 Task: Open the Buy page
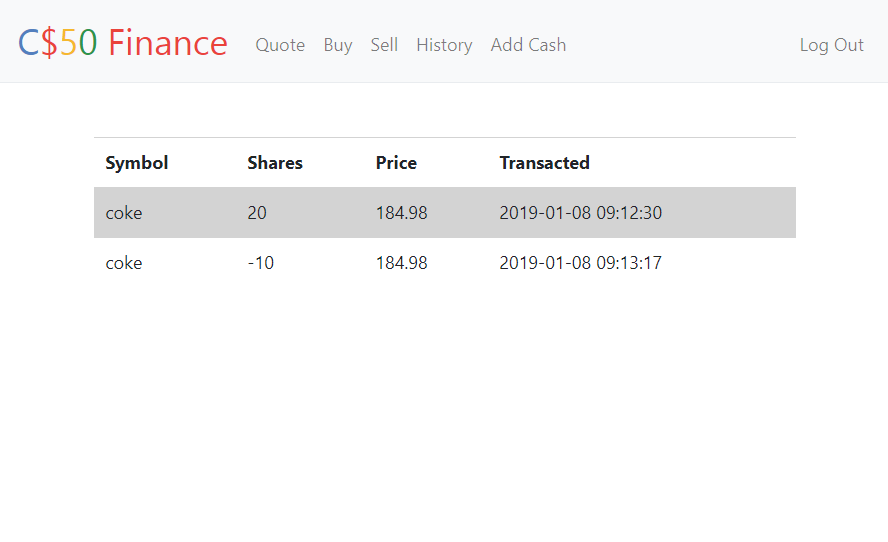(x=338, y=45)
